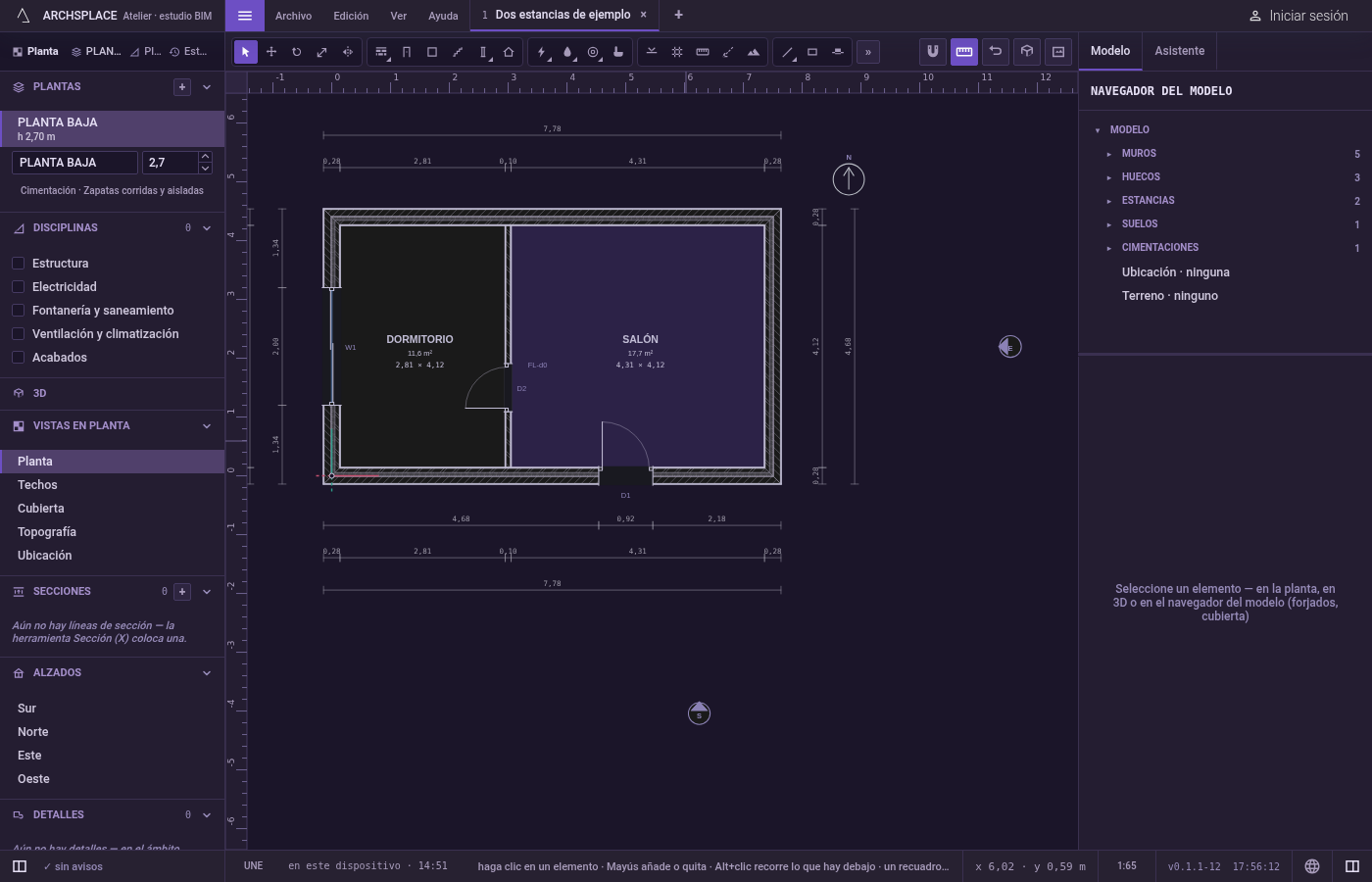
Task: Pick the wall tool with brick icon
Action: point(381,52)
